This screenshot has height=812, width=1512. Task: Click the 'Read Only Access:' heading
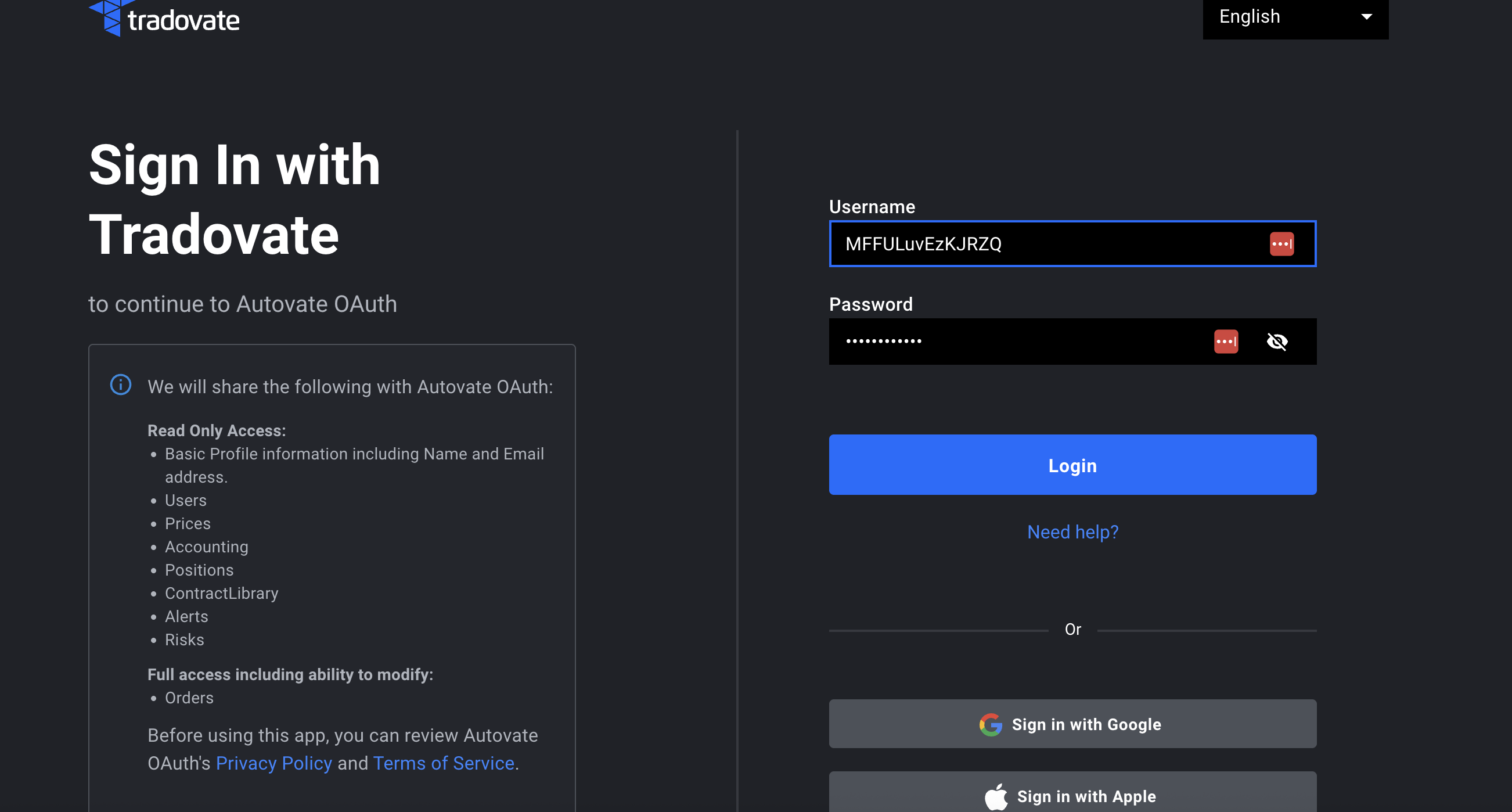tap(217, 430)
